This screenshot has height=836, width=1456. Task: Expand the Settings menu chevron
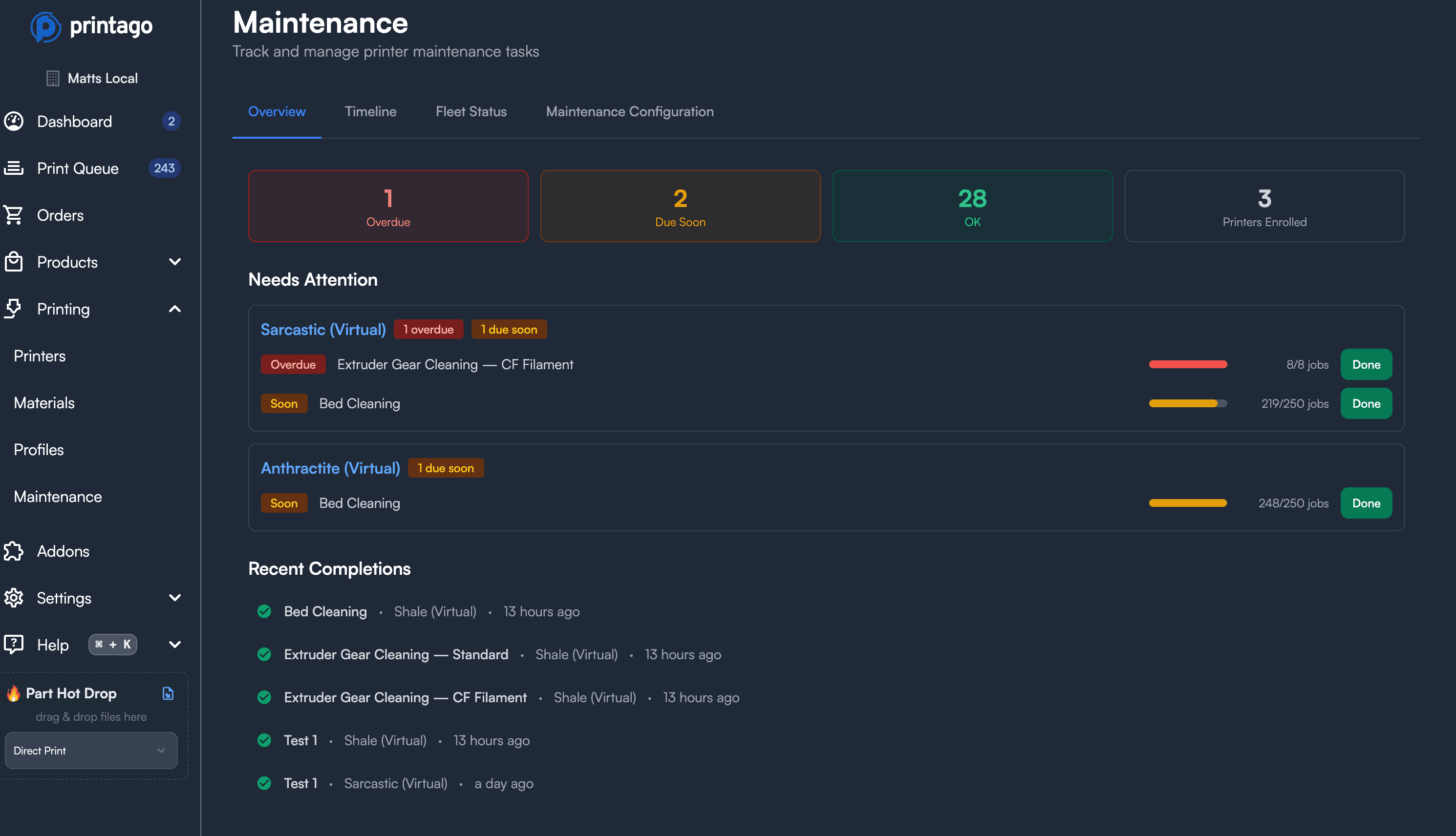(x=175, y=598)
